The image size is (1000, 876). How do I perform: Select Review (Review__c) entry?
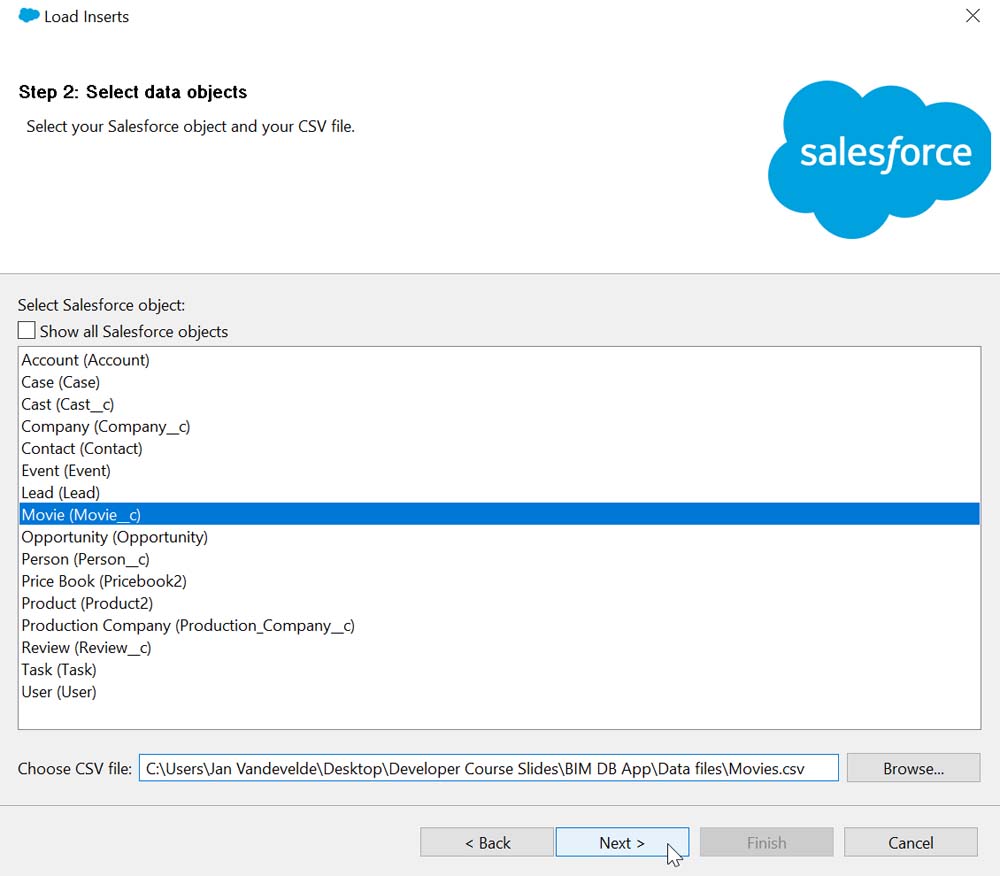pyautogui.click(x=87, y=647)
